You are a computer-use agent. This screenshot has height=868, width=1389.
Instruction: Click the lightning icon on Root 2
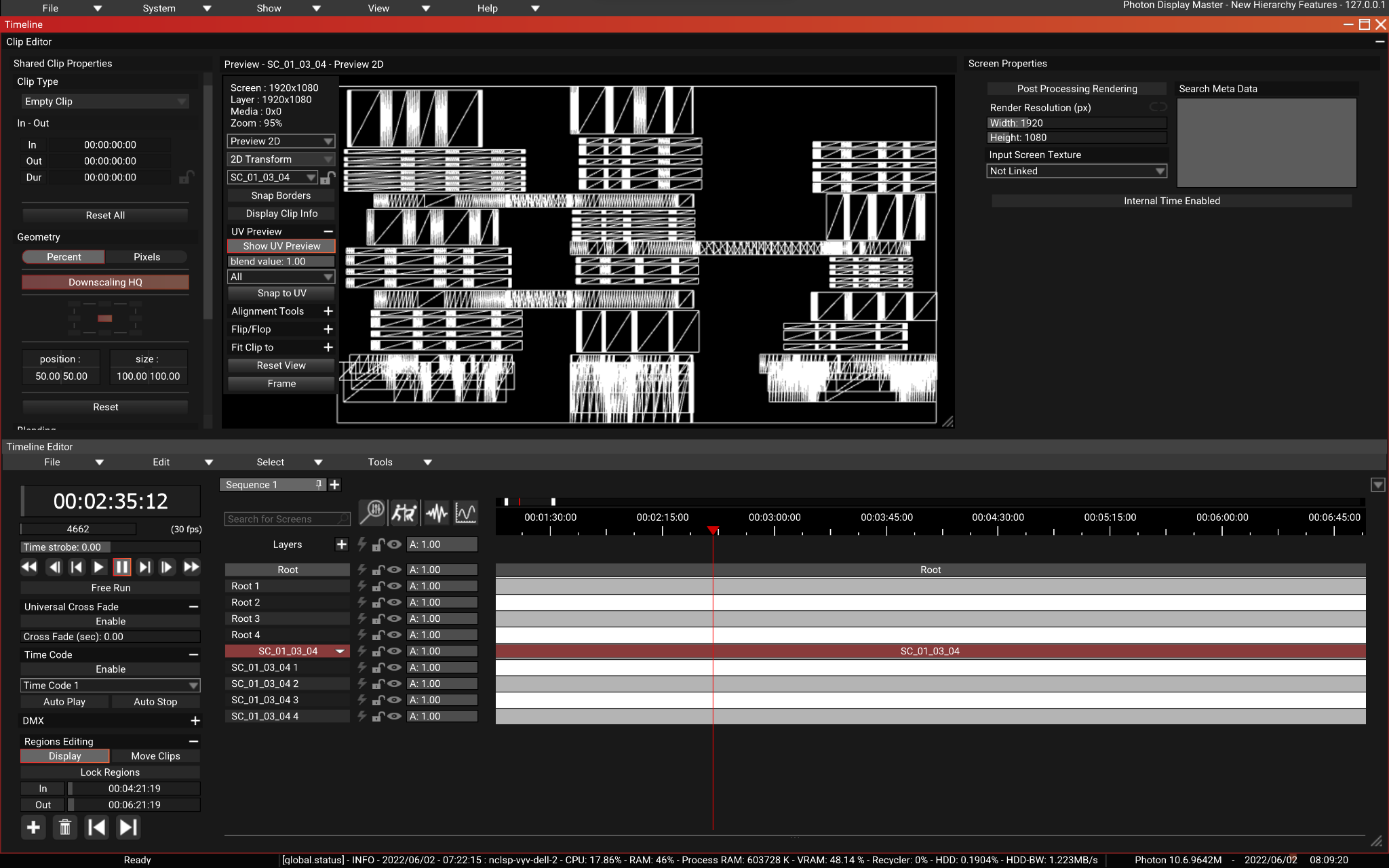pos(362,602)
